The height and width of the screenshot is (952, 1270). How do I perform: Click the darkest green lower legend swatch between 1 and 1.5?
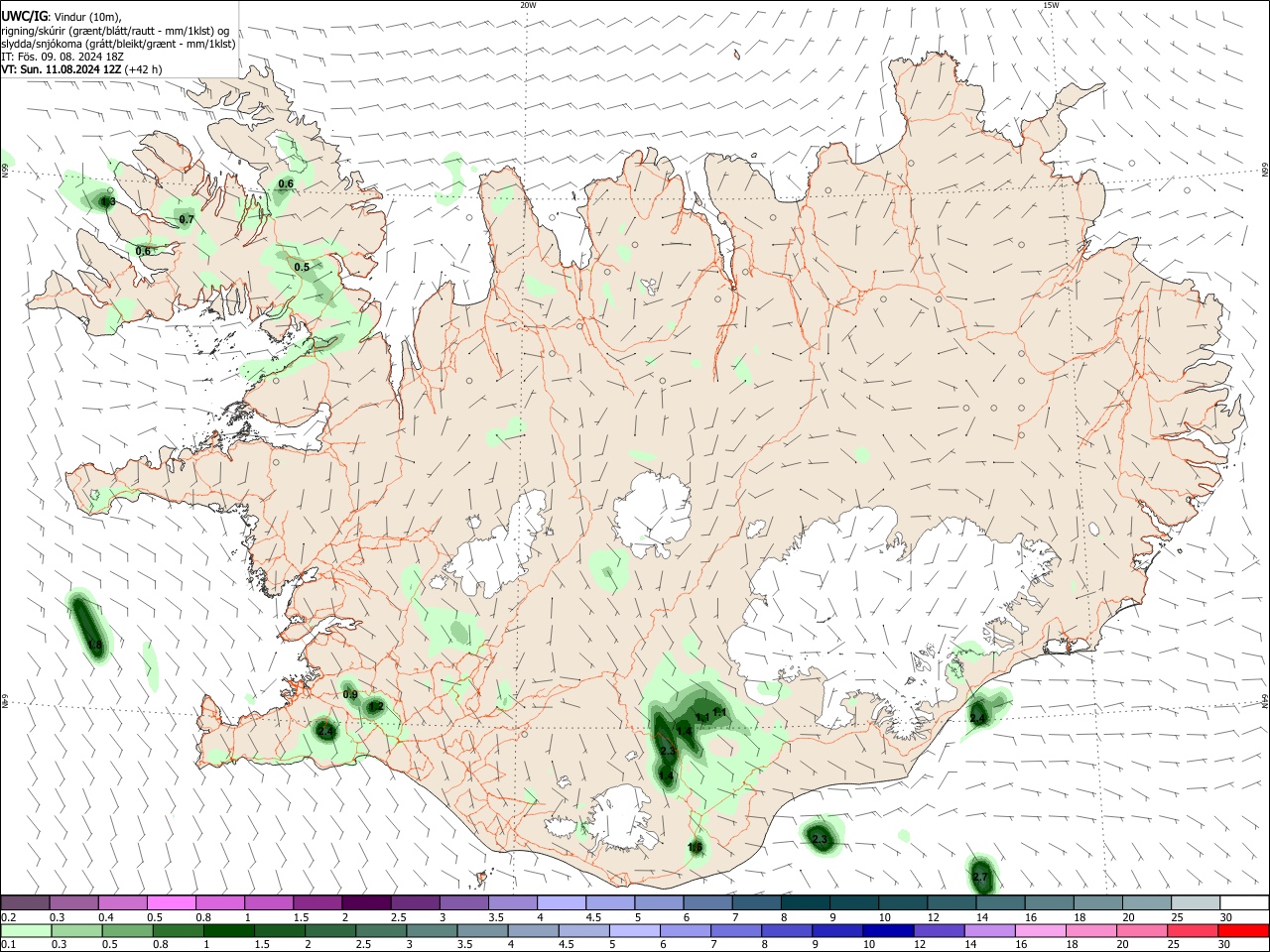pos(228,930)
